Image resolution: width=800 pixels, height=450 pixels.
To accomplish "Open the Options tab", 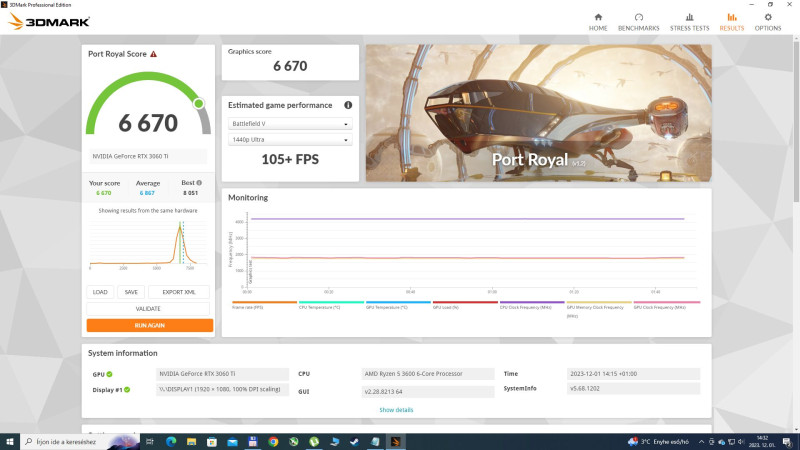I will 768,22.
